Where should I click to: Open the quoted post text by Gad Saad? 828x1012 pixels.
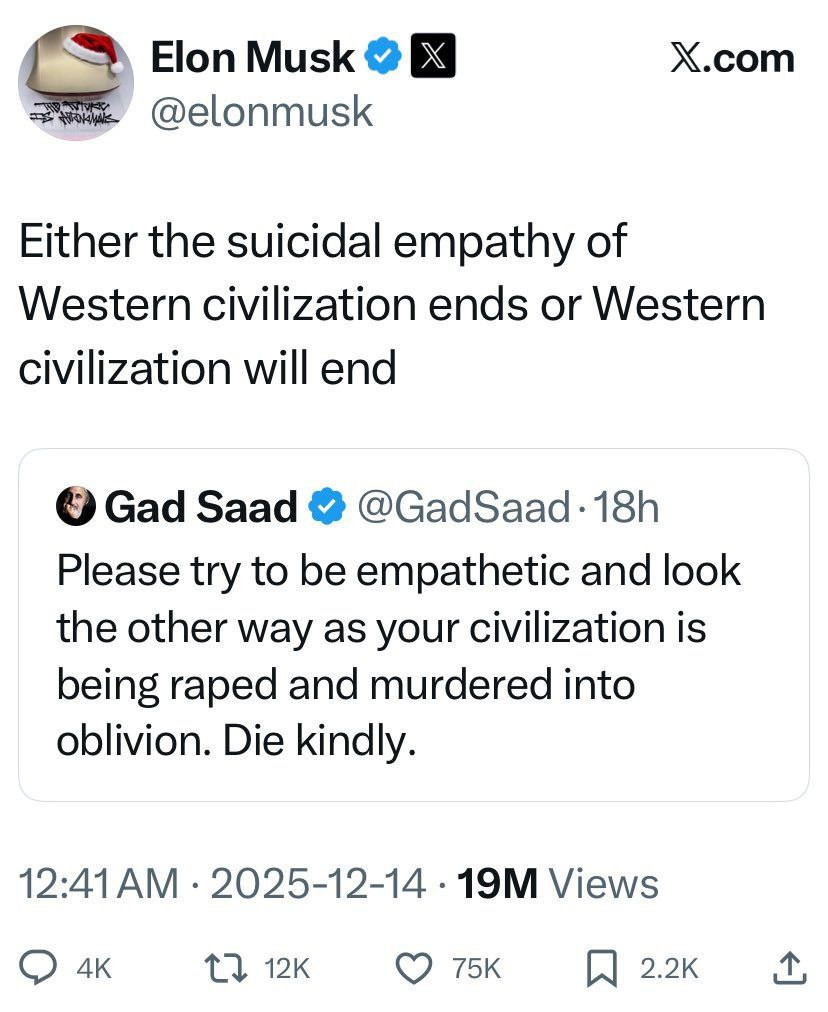coord(398,656)
